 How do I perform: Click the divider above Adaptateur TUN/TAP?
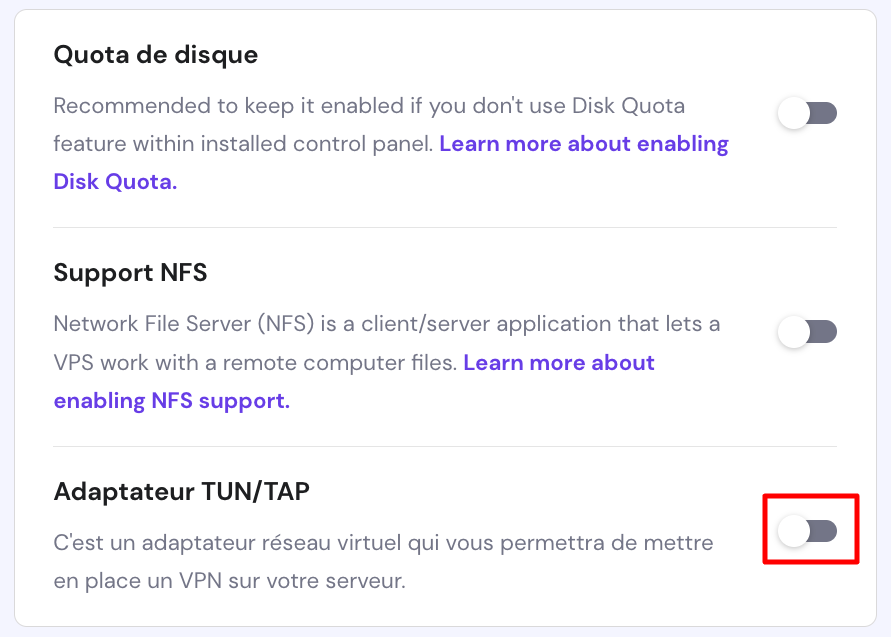click(445, 446)
